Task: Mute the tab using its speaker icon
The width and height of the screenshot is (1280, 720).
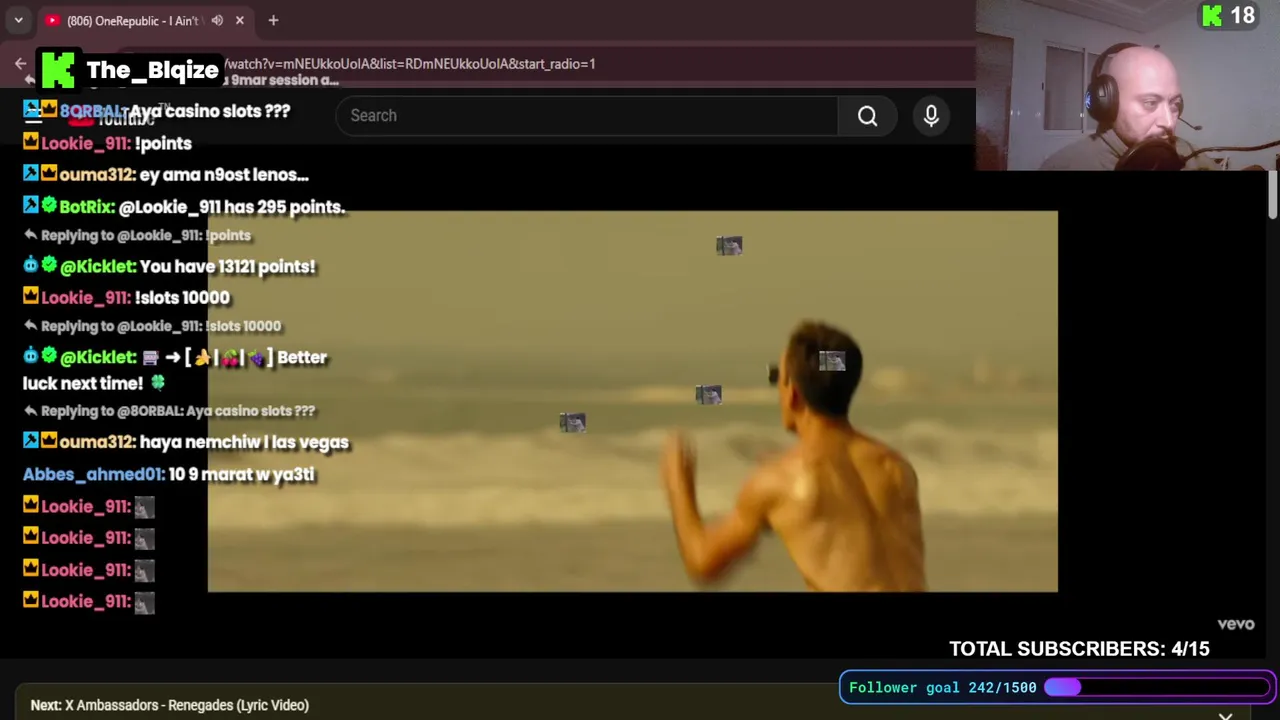Action: [217, 20]
